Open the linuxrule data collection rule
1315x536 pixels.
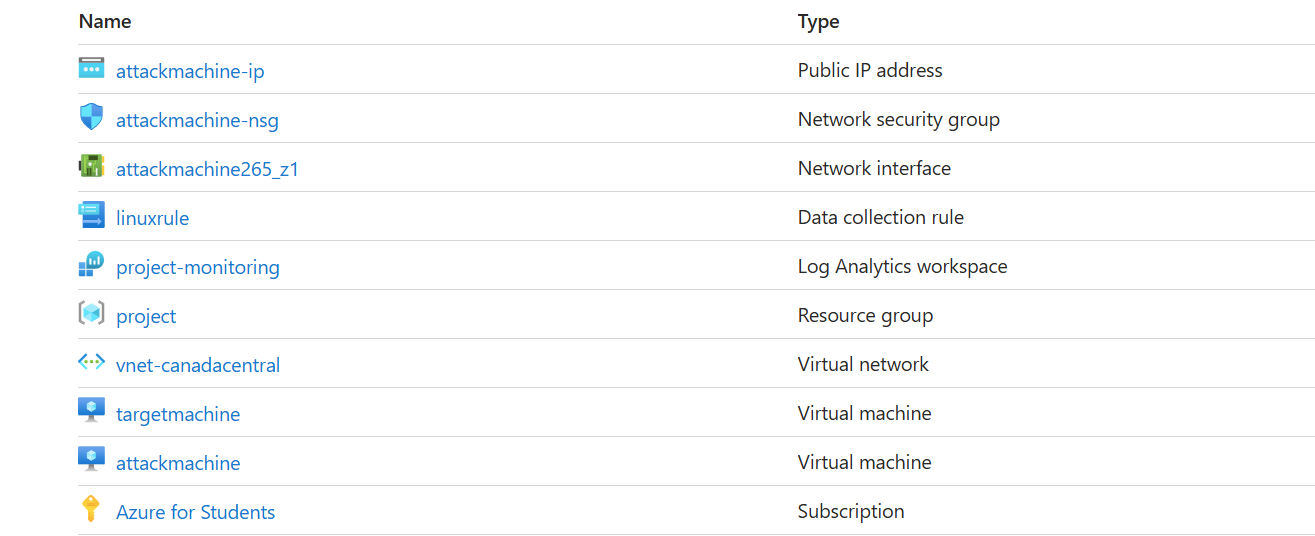pyautogui.click(x=152, y=218)
